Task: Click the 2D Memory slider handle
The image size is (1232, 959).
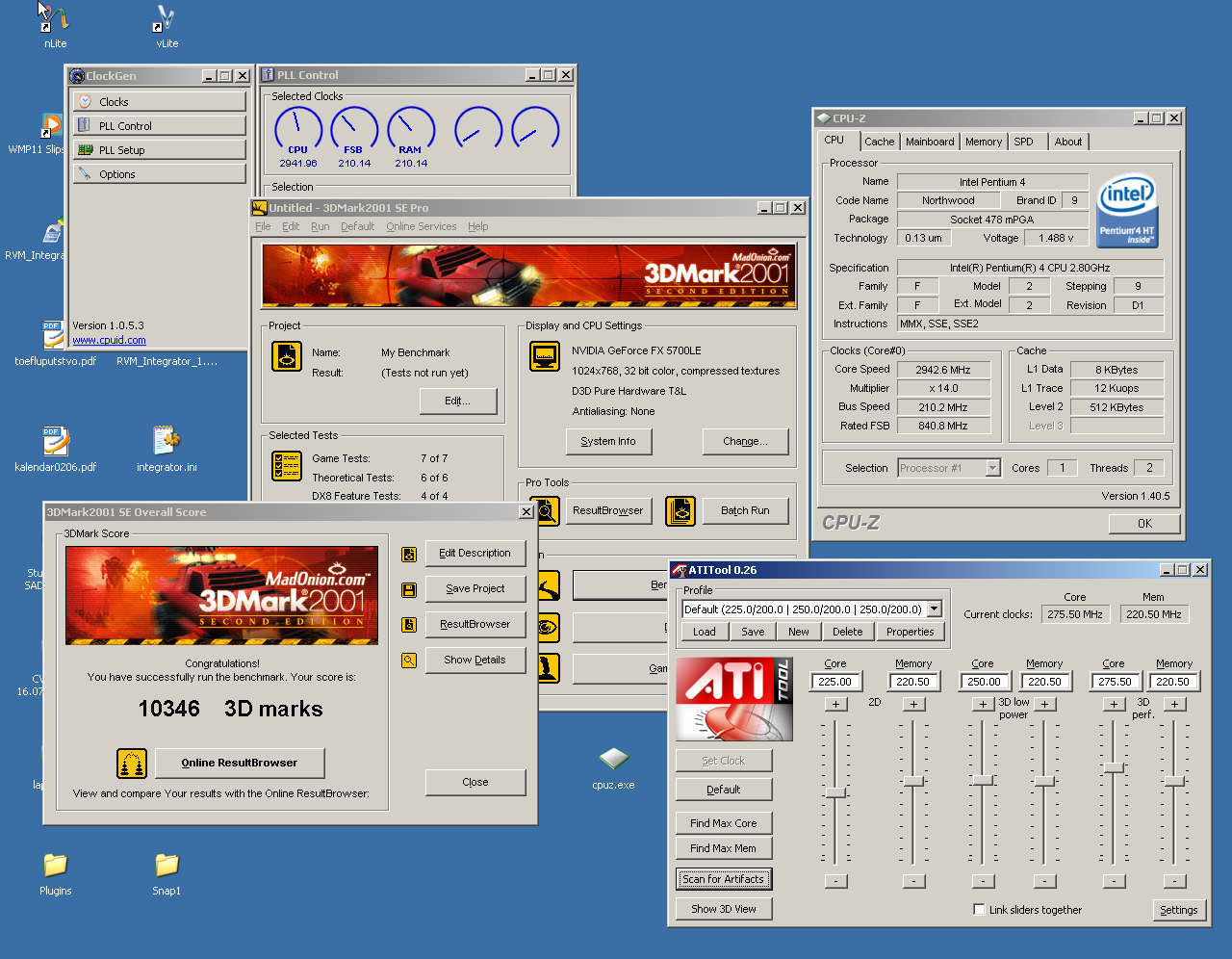Action: click(x=913, y=781)
